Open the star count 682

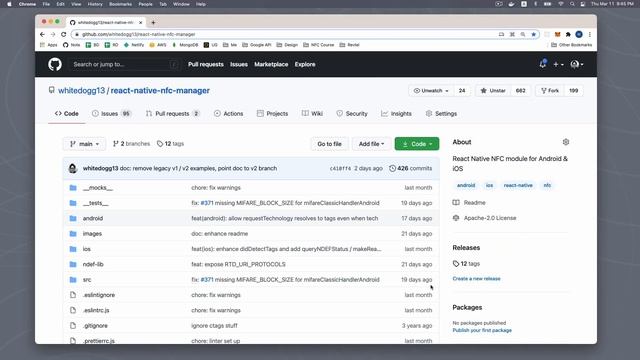click(x=520, y=91)
